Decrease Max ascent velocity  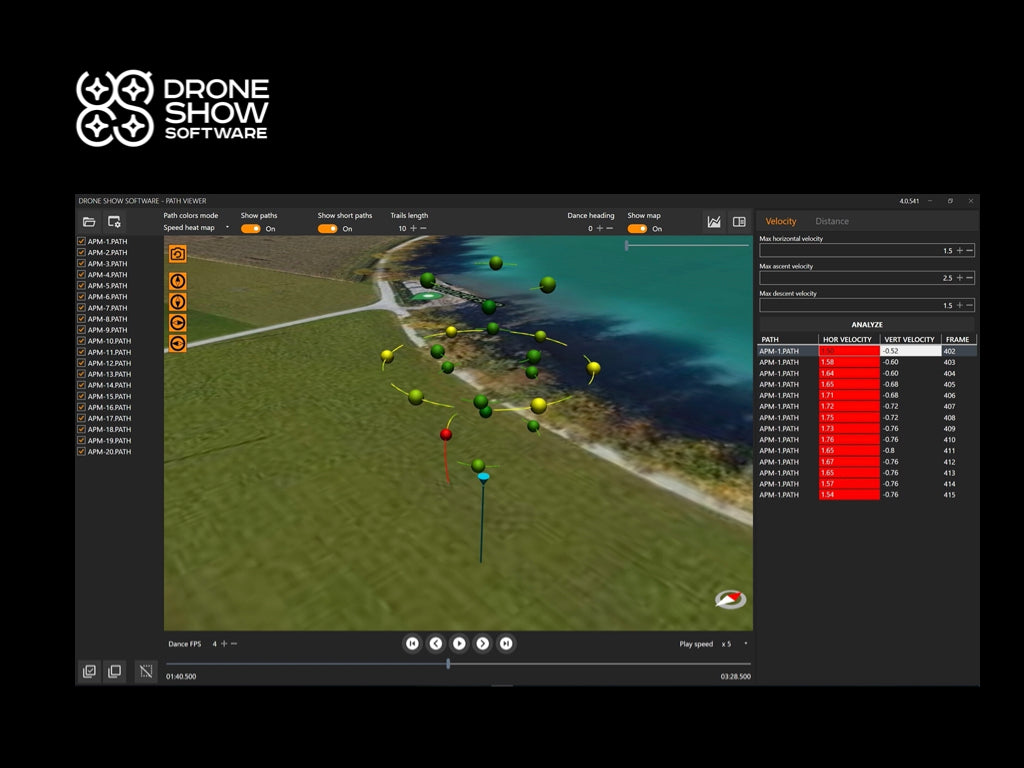coord(970,278)
